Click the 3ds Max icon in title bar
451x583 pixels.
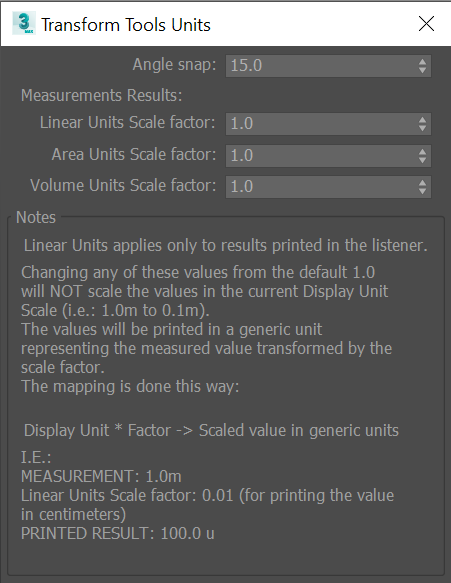[x=24, y=23]
